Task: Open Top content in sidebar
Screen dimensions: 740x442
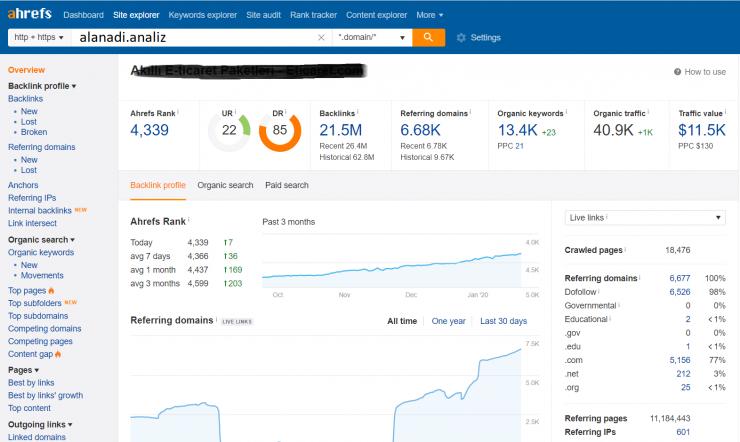Action: [x=29, y=408]
